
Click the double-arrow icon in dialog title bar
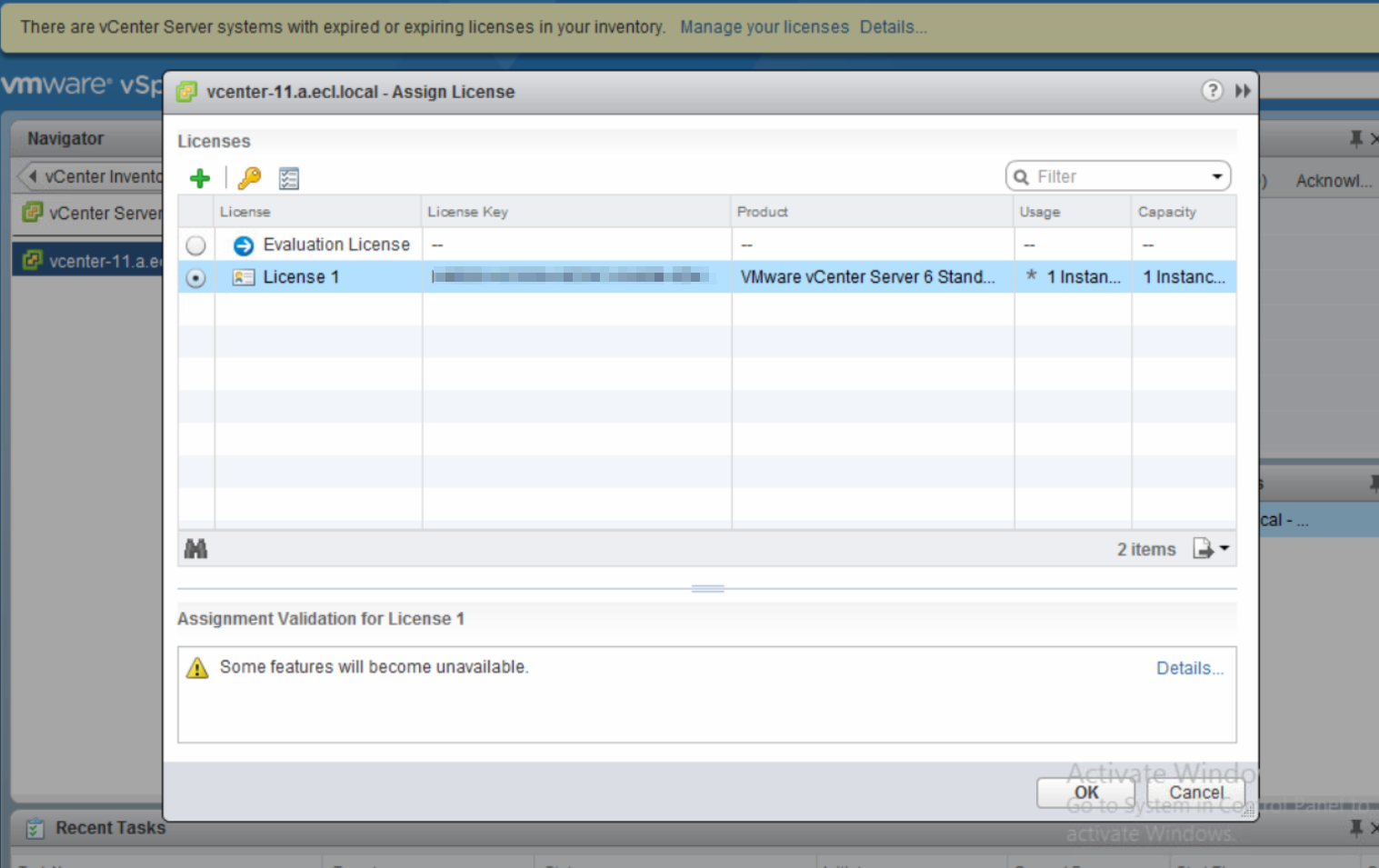click(x=1243, y=91)
